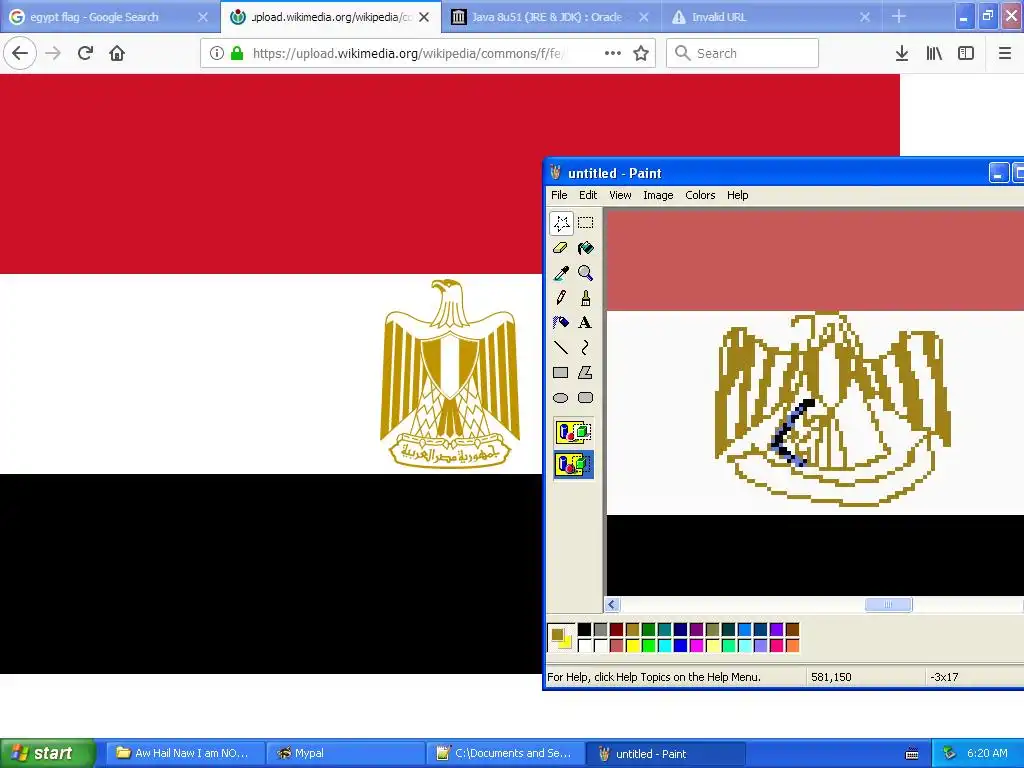Open the Colors menu in Paint
Screen dimensions: 1024x768
click(x=700, y=195)
